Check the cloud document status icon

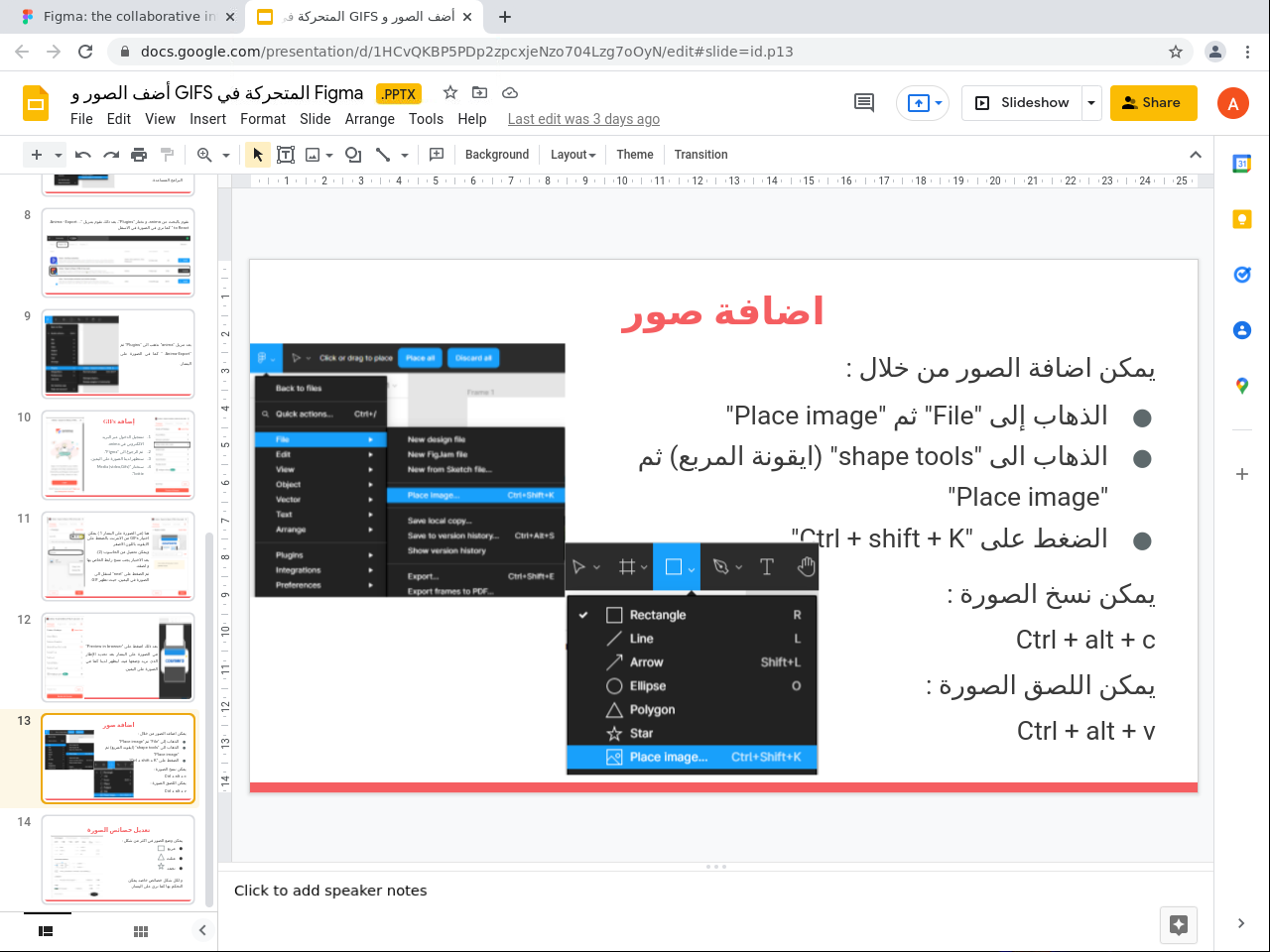point(510,92)
